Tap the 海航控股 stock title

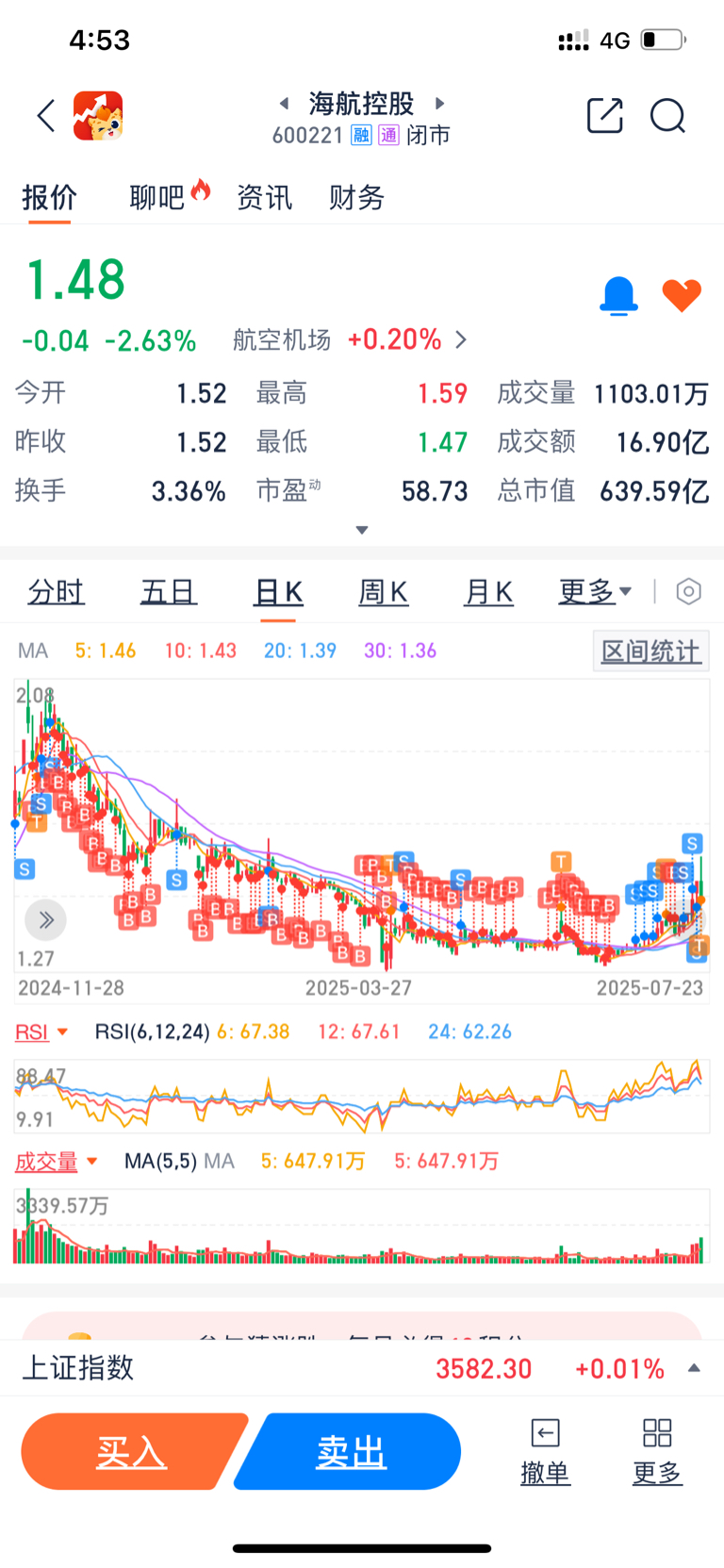[362, 103]
